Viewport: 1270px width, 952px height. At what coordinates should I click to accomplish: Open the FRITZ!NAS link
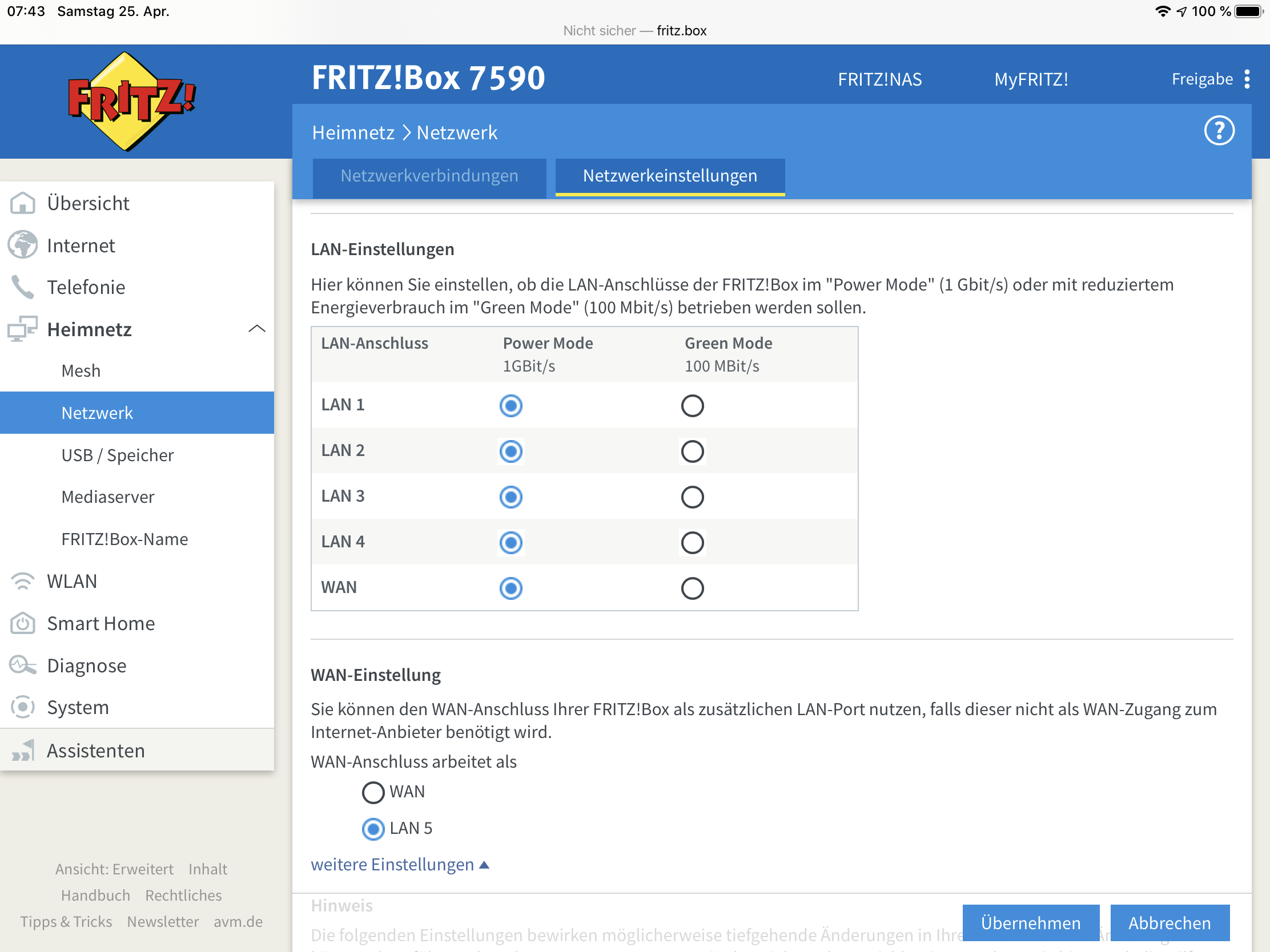tap(879, 79)
